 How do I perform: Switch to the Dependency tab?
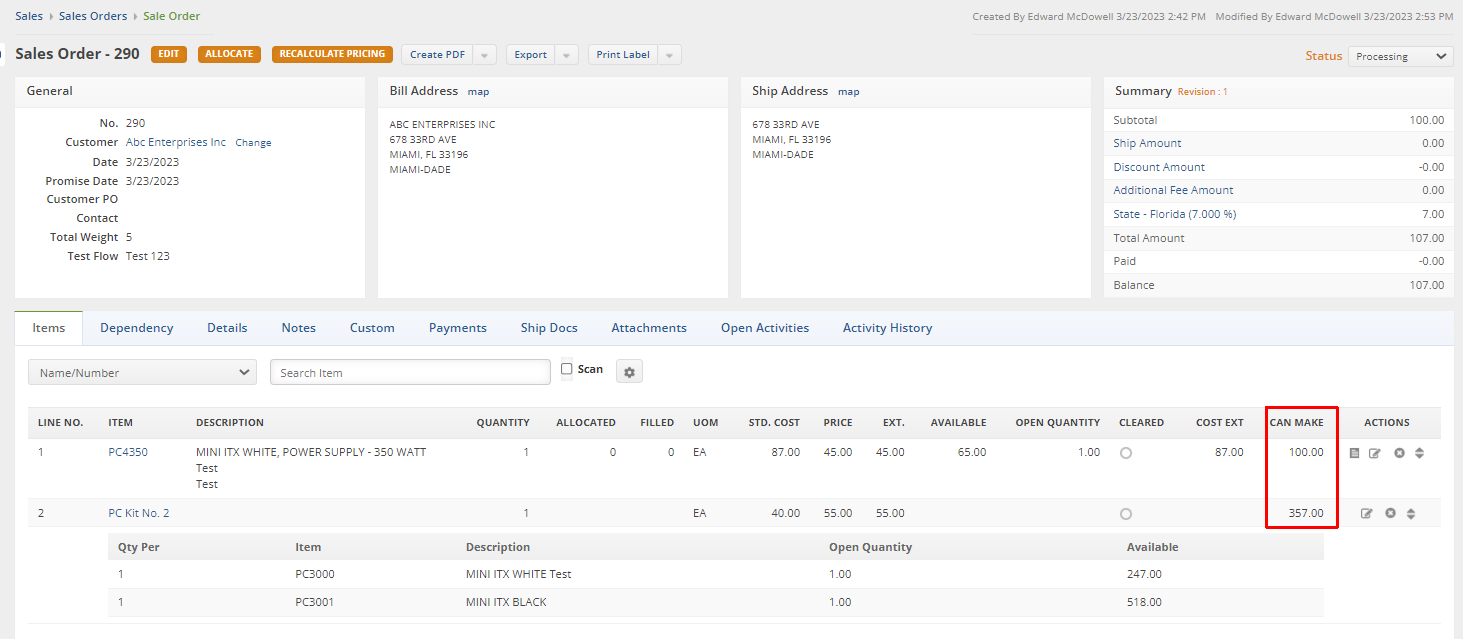pyautogui.click(x=137, y=328)
